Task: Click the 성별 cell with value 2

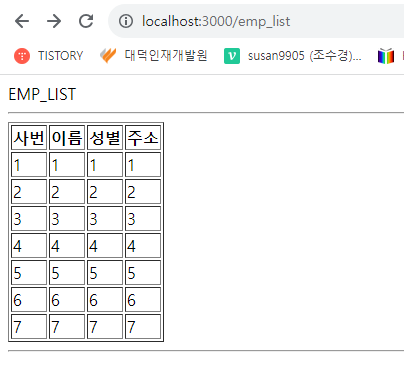Action: point(105,192)
